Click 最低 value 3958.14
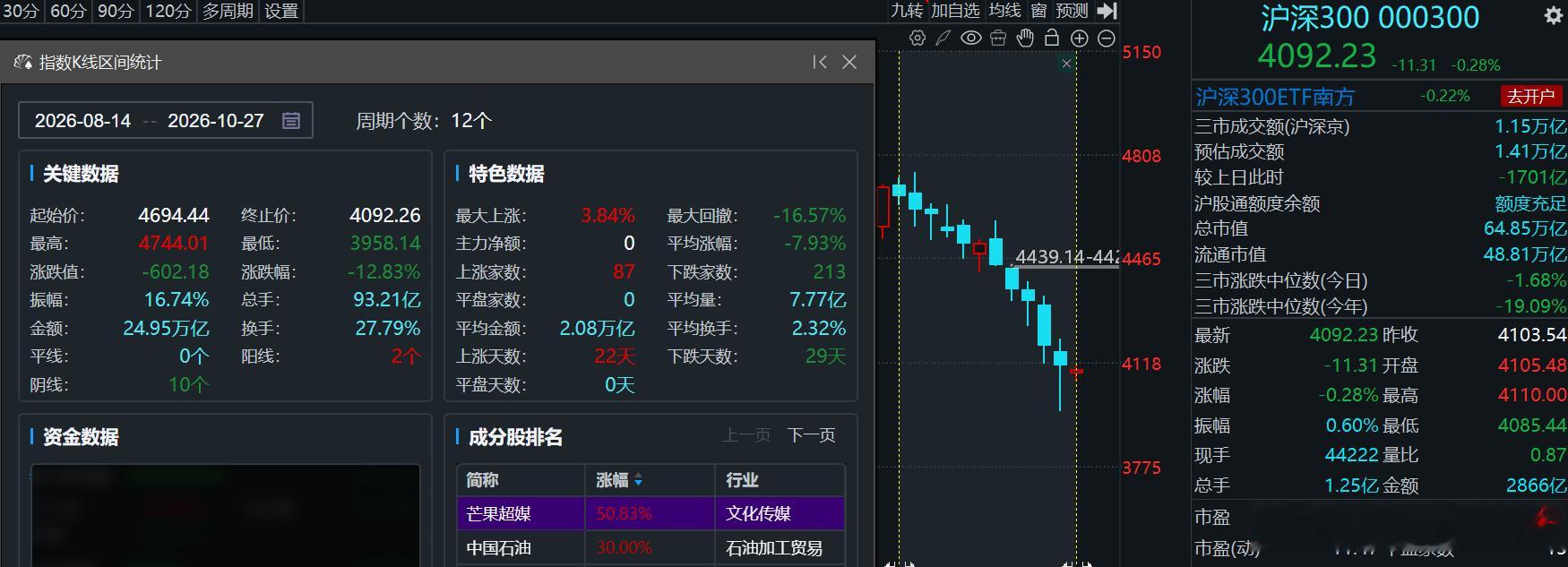 [x=384, y=243]
